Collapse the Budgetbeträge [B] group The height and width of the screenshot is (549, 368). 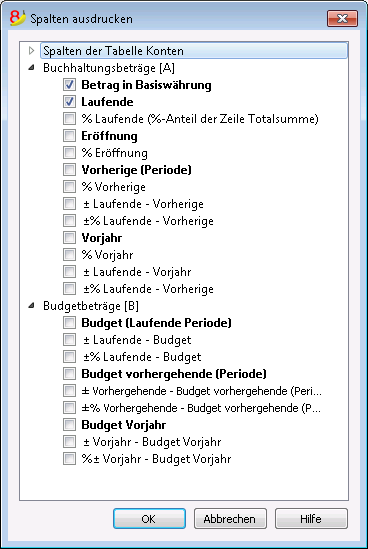pos(32,306)
